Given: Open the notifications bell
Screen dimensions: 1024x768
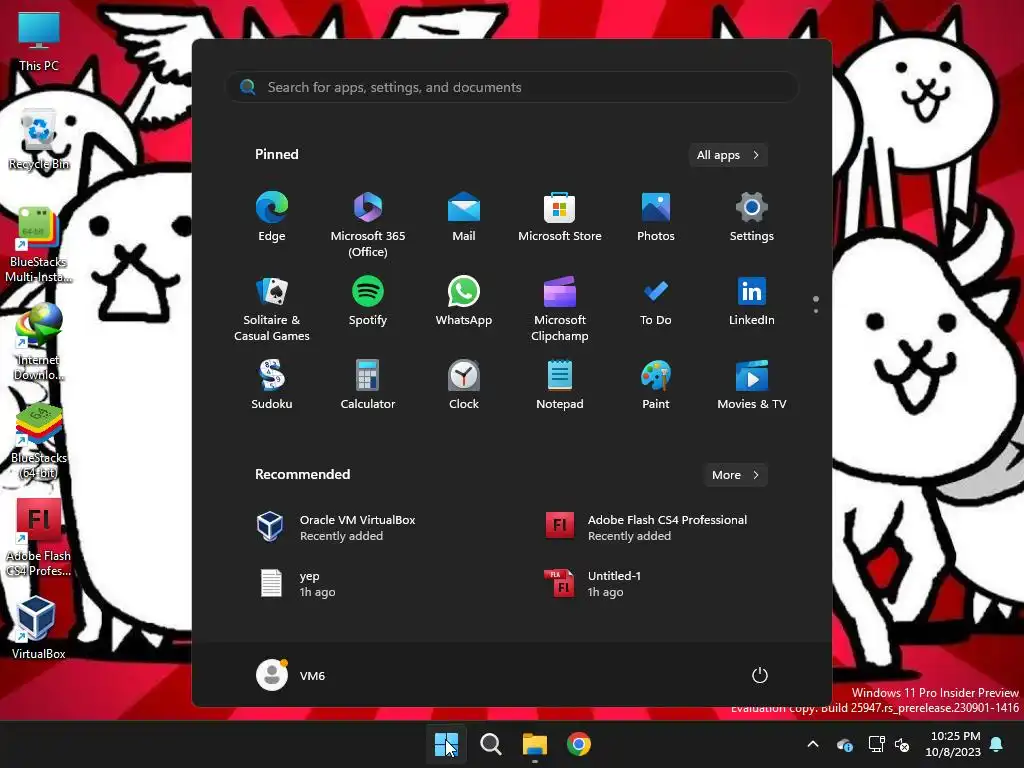Looking at the screenshot, I should [x=997, y=744].
